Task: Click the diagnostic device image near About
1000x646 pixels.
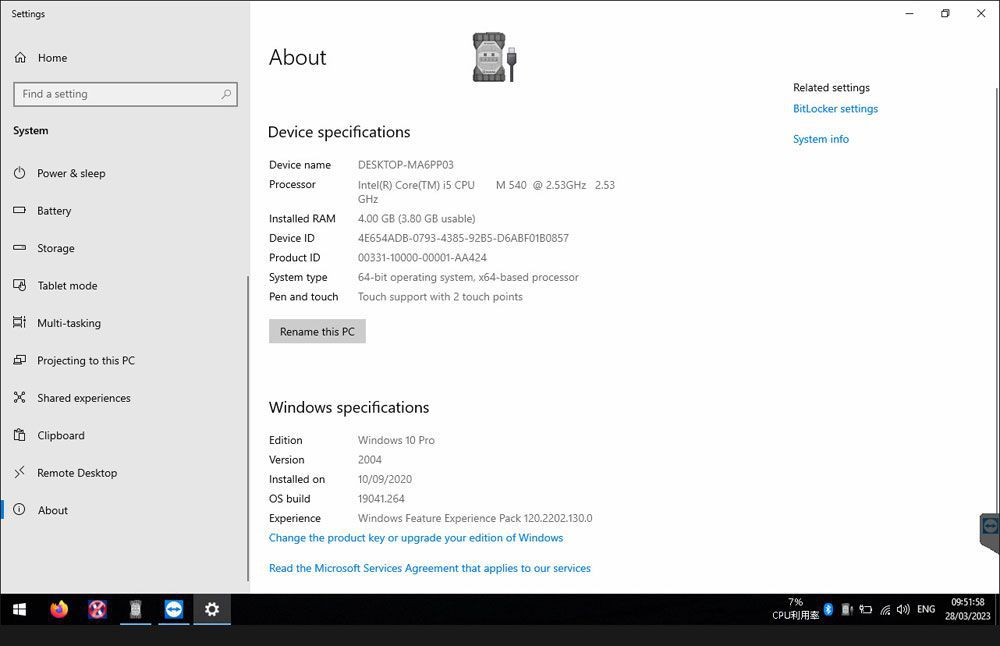Action: 494,57
